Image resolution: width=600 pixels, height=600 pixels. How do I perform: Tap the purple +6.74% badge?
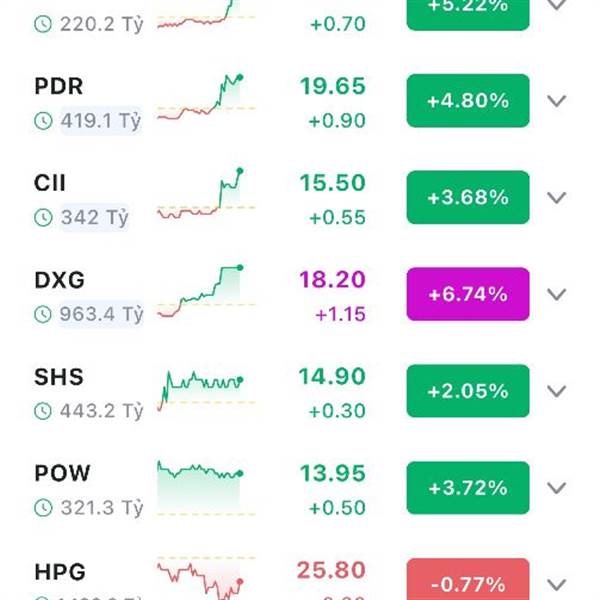click(x=468, y=294)
